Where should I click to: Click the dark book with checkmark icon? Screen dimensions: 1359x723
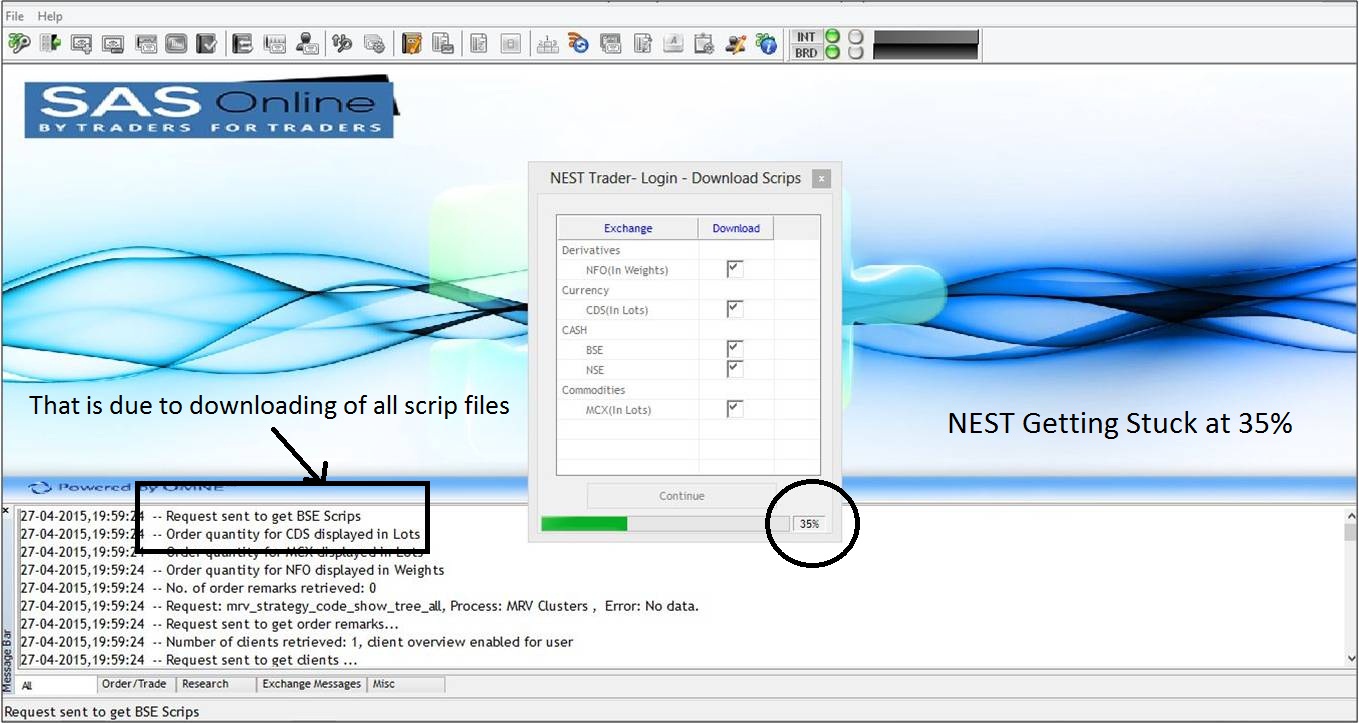point(207,44)
